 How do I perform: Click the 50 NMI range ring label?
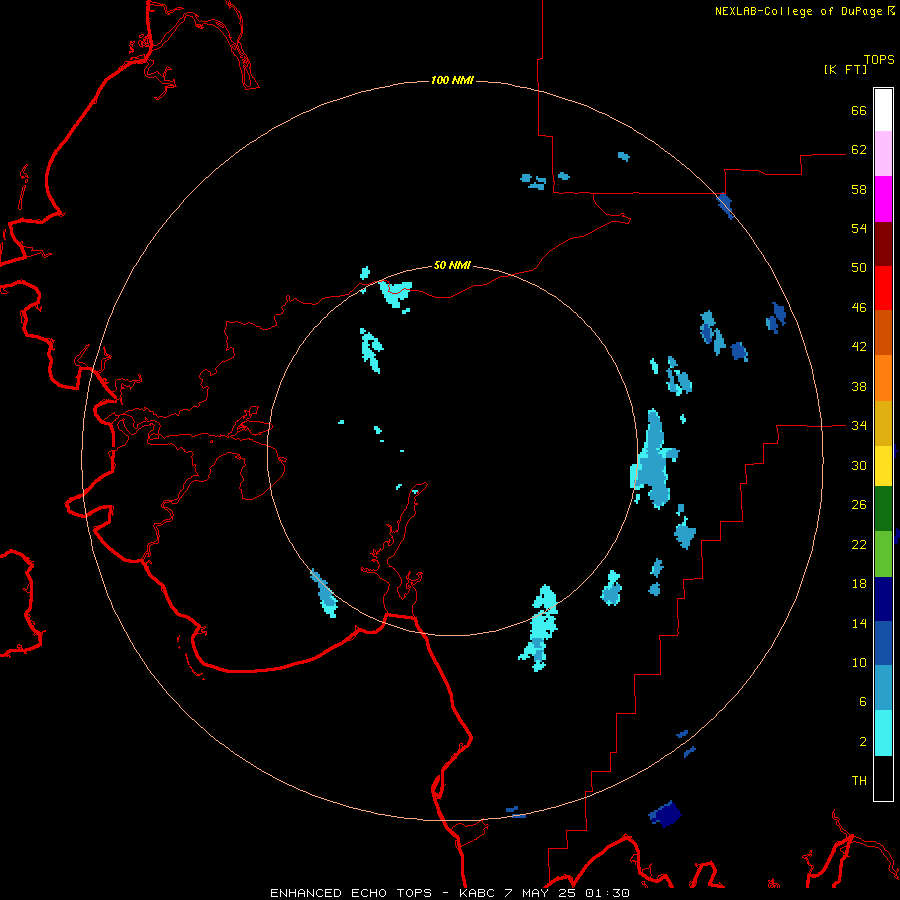pyautogui.click(x=452, y=265)
